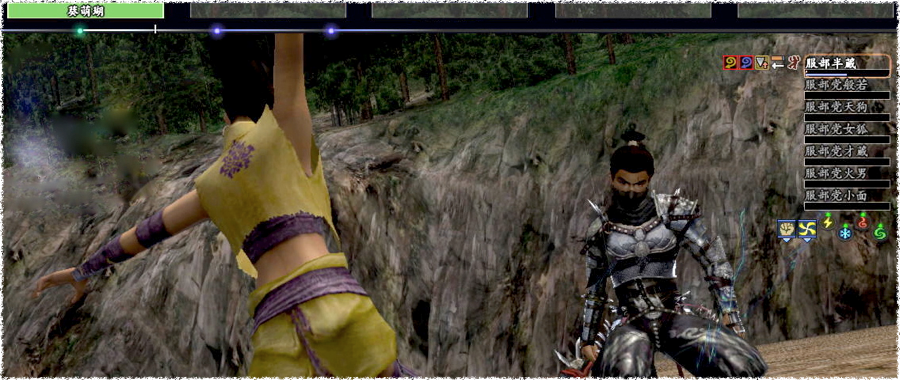Click the blue gauge bar under 服部半蔵
Image resolution: width=900 pixels, height=381 pixels.
coord(847,73)
